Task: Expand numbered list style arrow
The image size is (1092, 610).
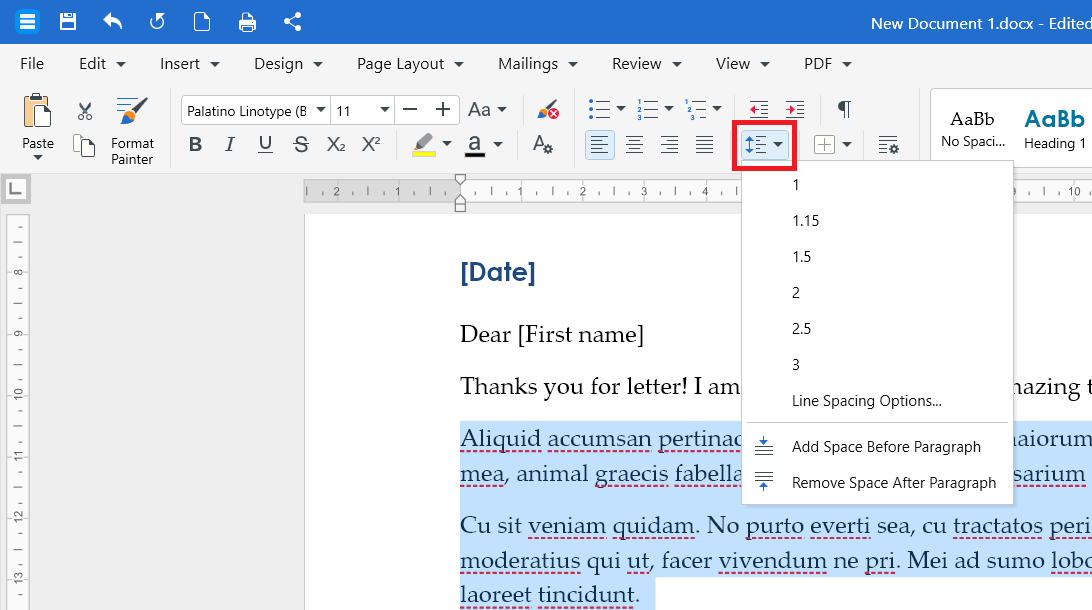Action: pyautogui.click(x=669, y=109)
